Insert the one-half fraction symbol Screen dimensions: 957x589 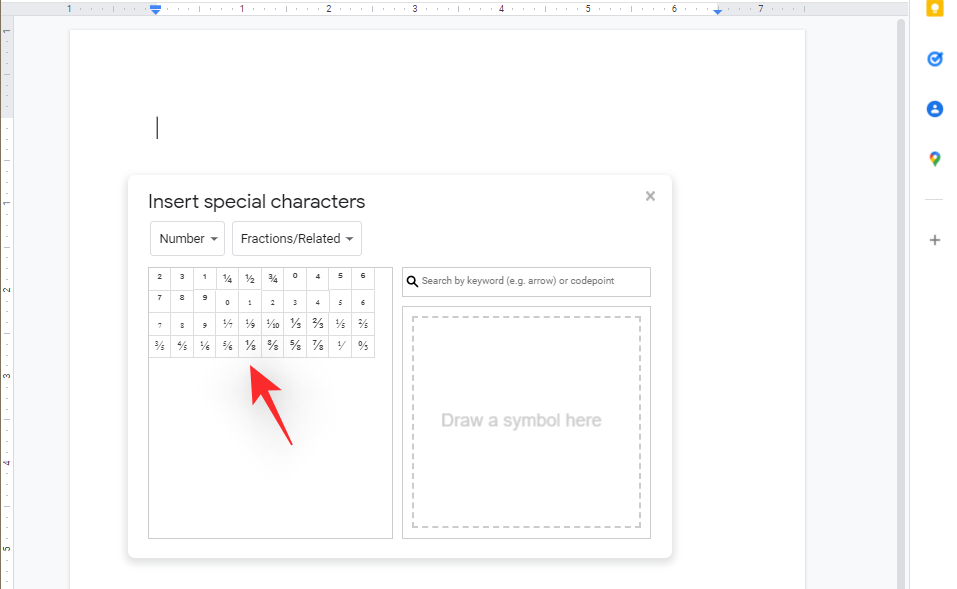(x=250, y=279)
